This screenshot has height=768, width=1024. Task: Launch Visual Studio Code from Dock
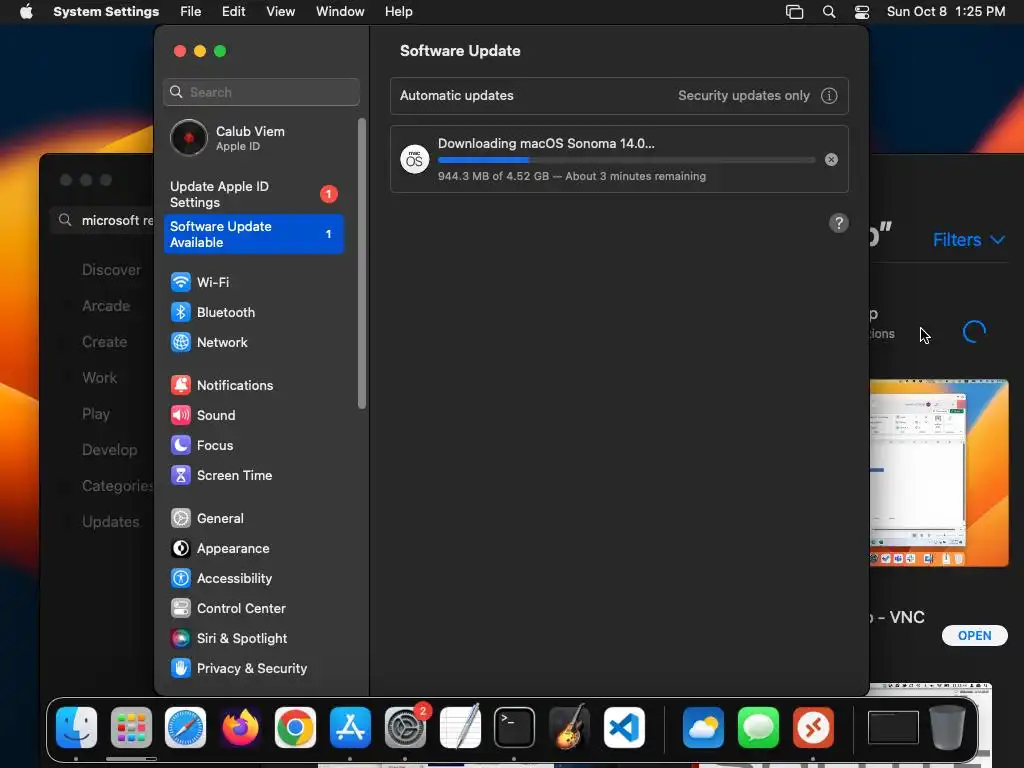[624, 727]
